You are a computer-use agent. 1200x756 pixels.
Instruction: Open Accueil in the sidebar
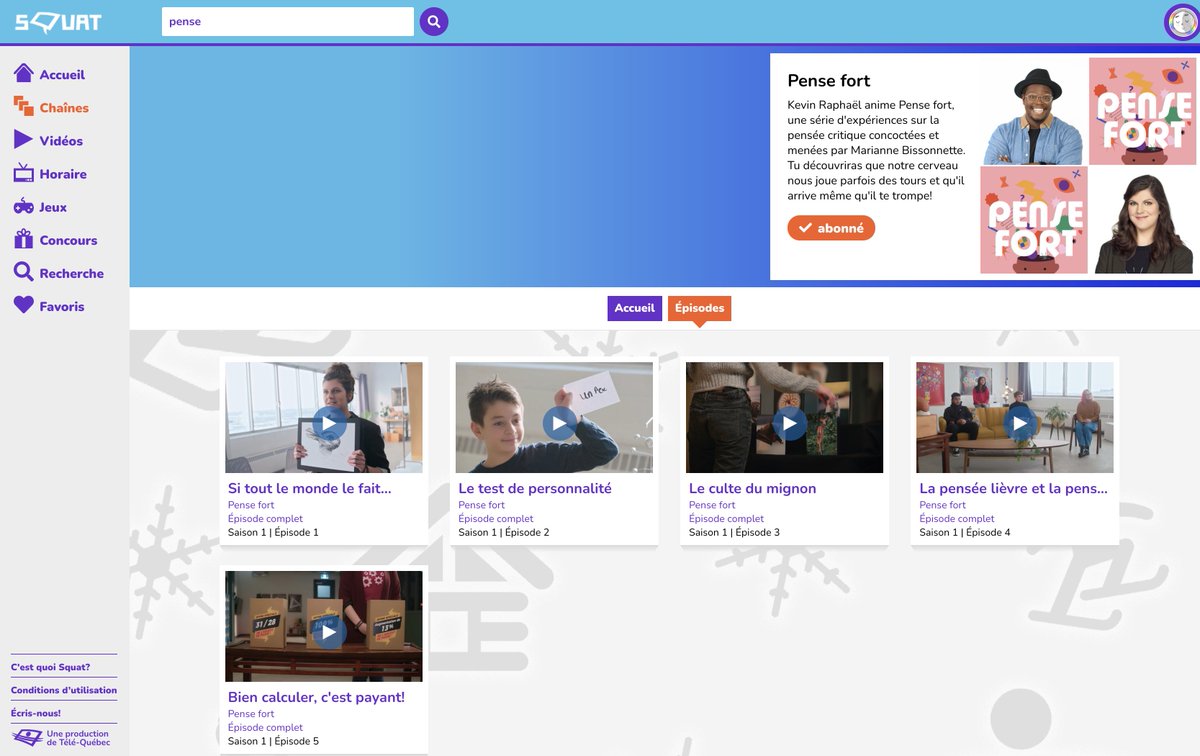62,75
